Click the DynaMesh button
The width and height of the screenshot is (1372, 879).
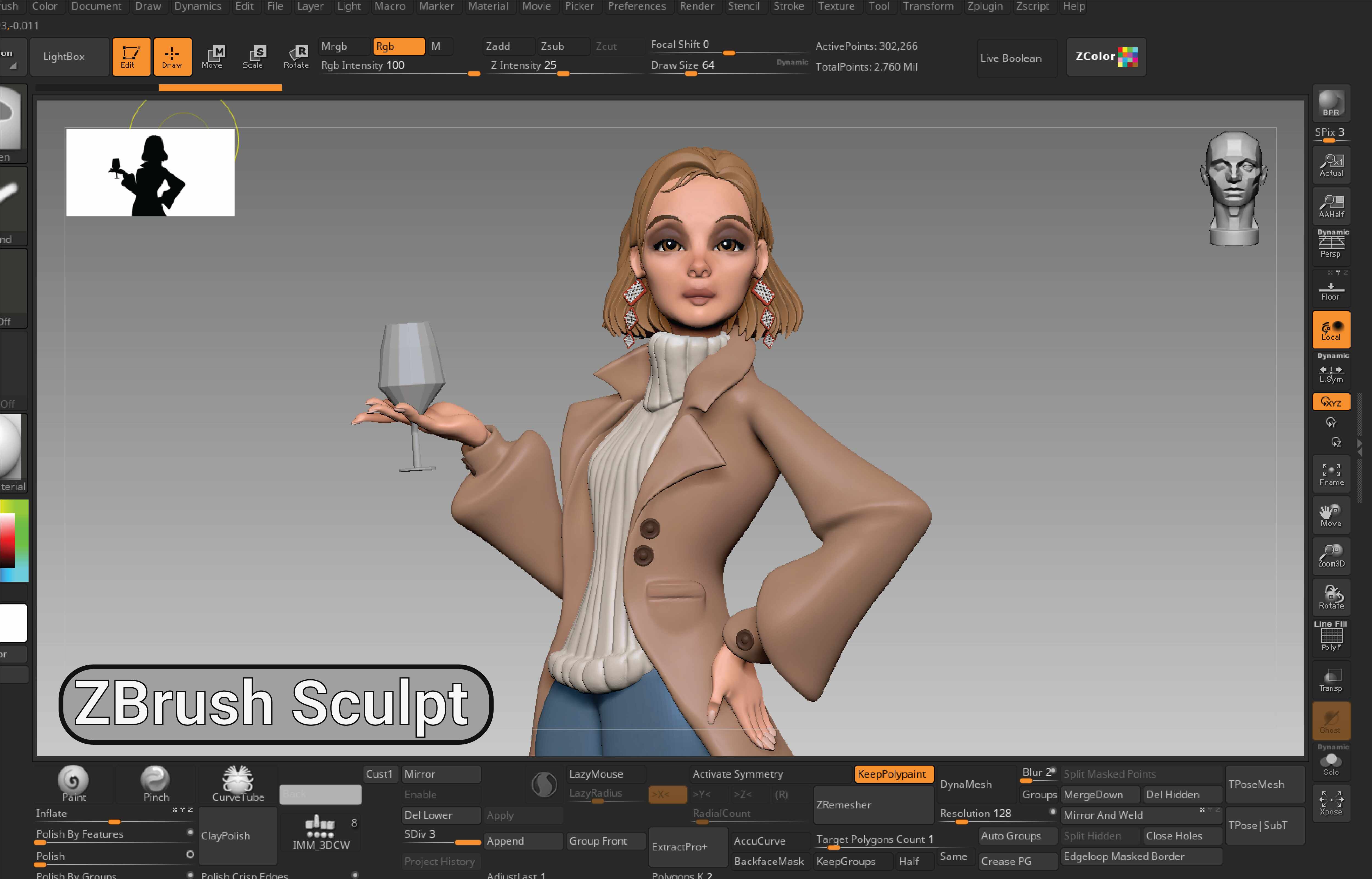pyautogui.click(x=977, y=784)
